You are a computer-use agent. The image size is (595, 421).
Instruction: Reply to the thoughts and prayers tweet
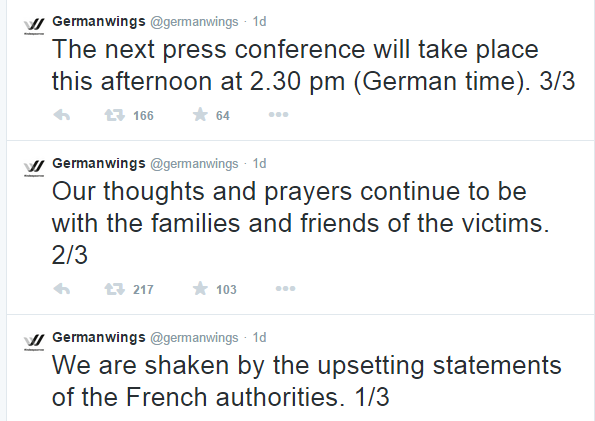(x=62, y=289)
